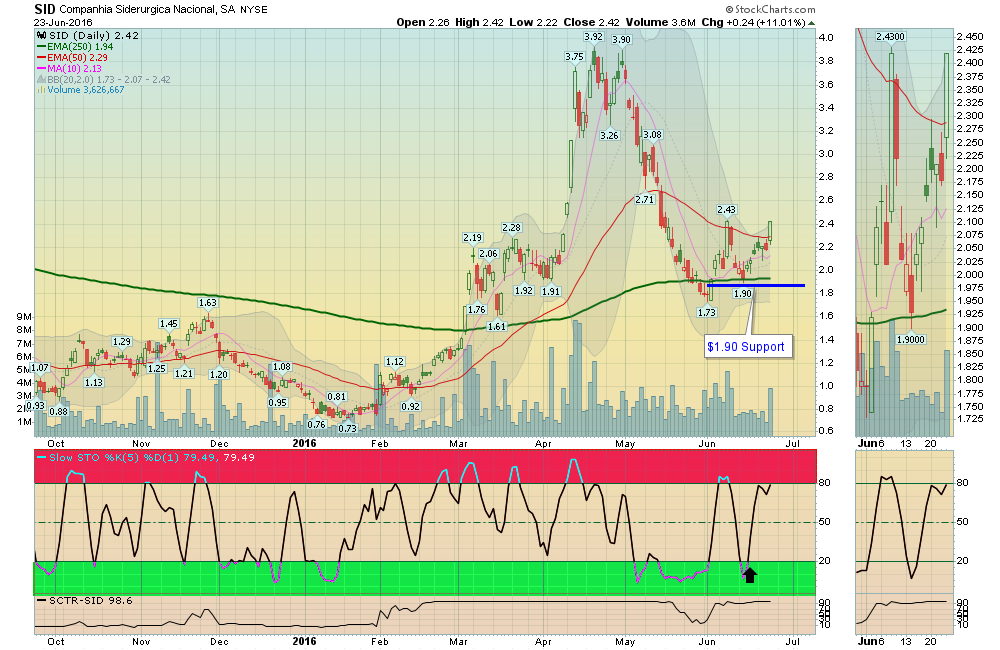Click the Volume 3,626,667 legend entry
The height and width of the screenshot is (650, 1000).
80,90
